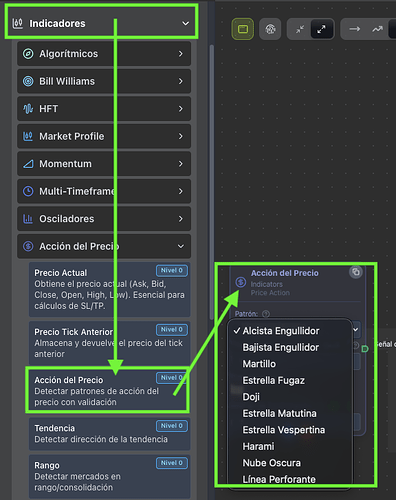
Task: Click the Bill Williams target icon
Action: [28, 81]
